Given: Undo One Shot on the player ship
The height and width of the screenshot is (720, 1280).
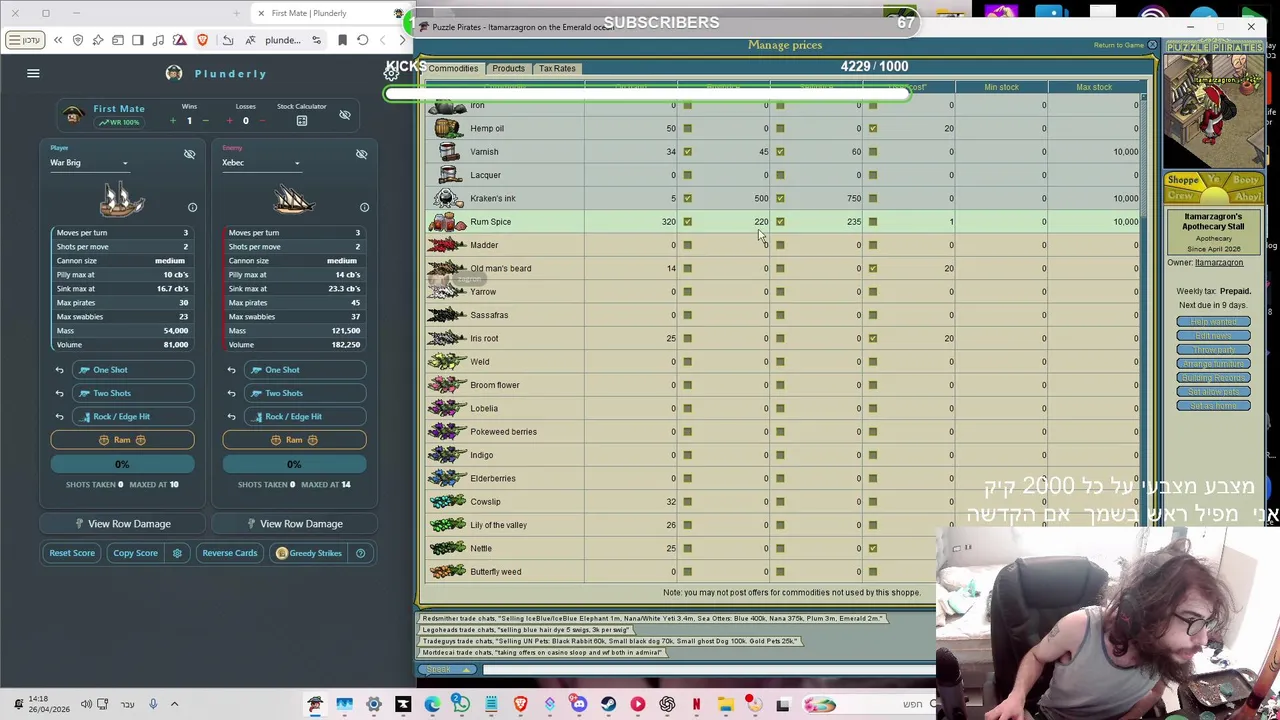Looking at the screenshot, I should (x=59, y=370).
